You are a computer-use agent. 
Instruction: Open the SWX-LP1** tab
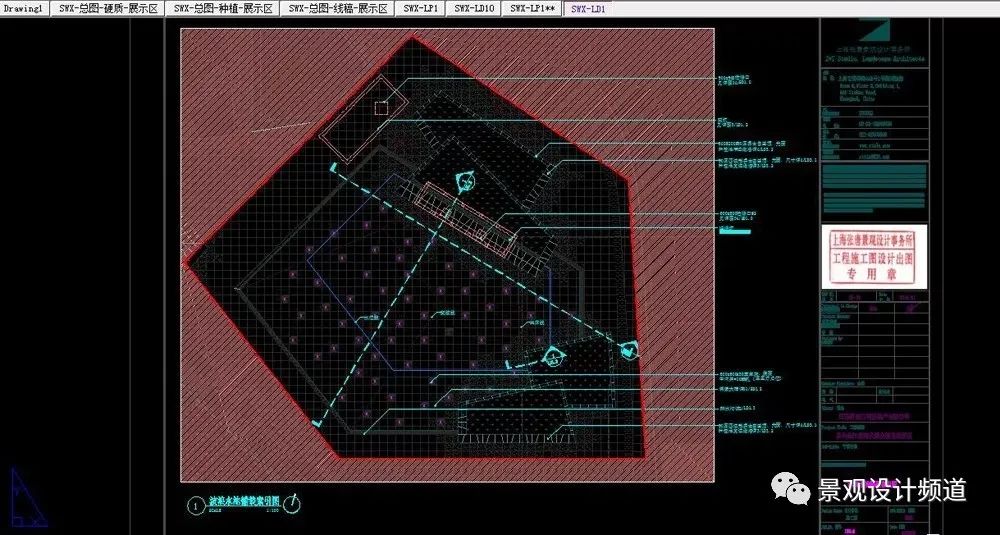click(x=533, y=8)
